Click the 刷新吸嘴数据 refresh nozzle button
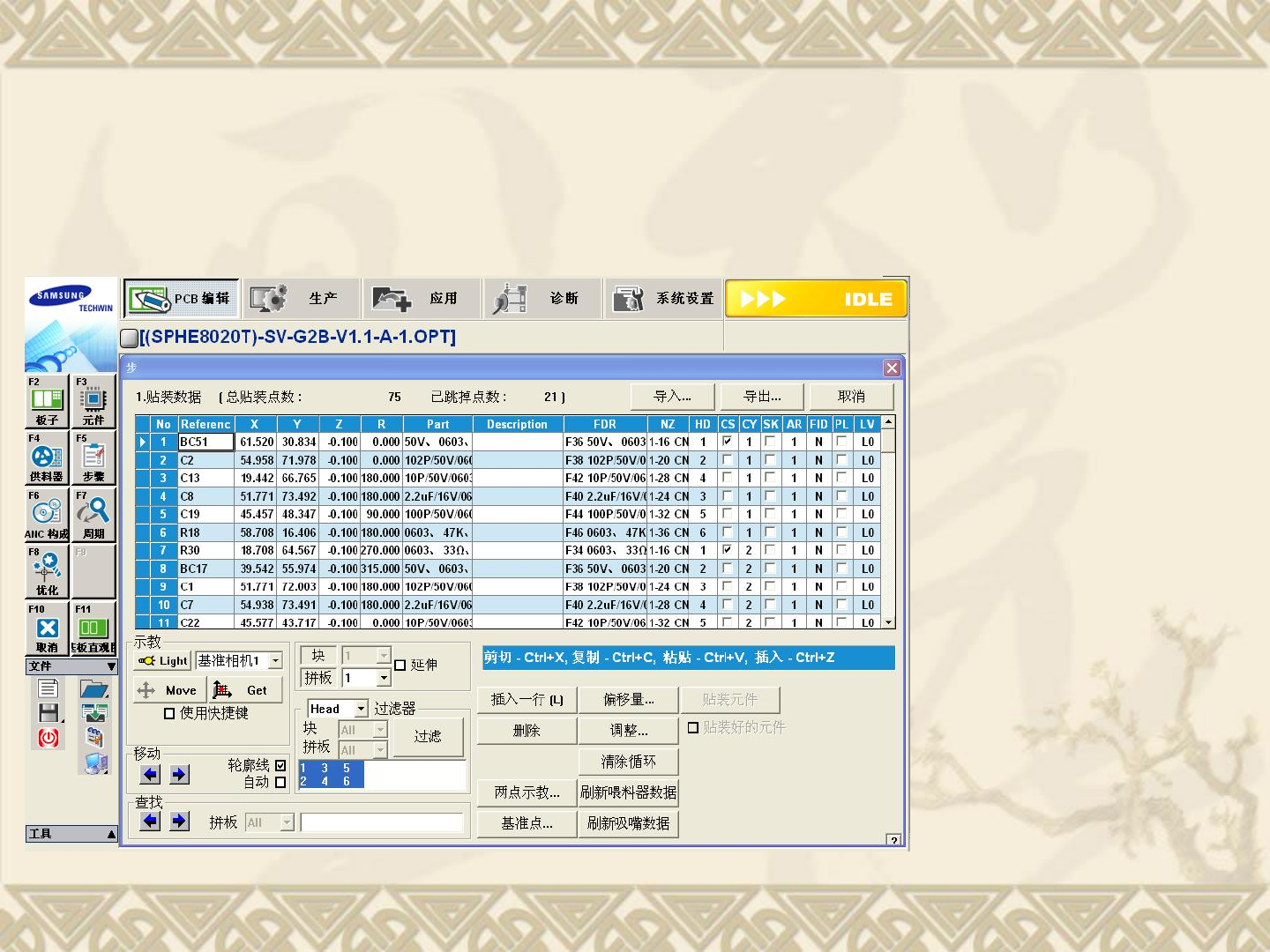 (x=628, y=823)
